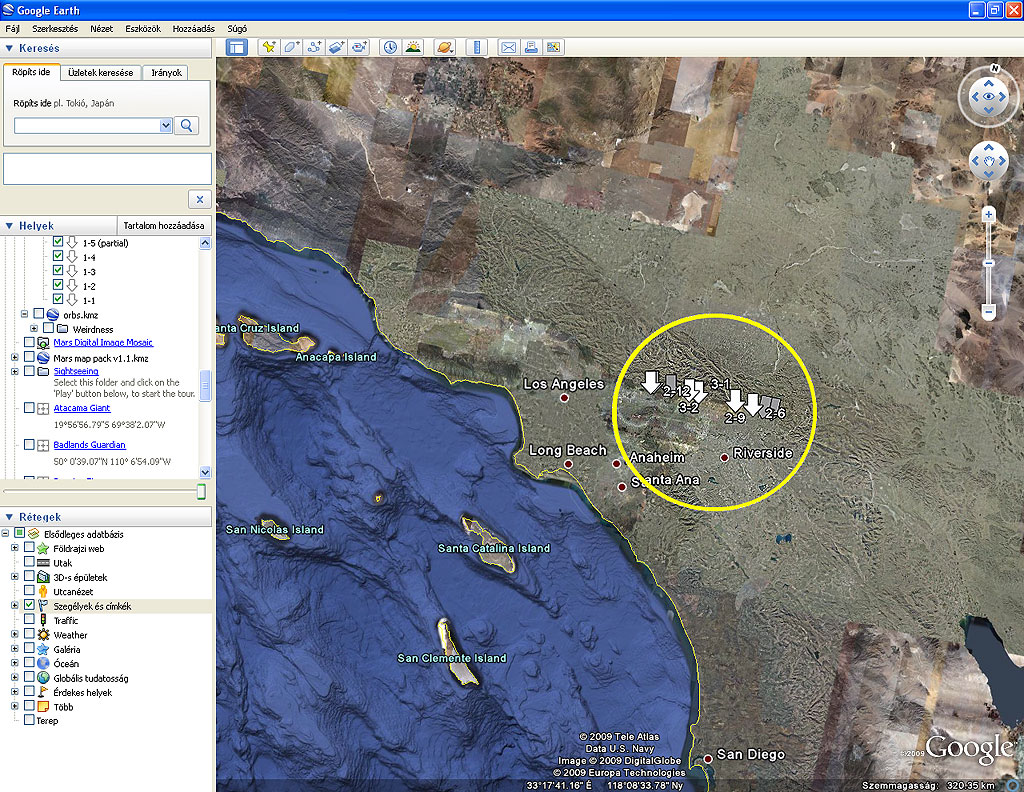
Task: Click the 2-9 arrow placemark on map
Action: pos(735,402)
